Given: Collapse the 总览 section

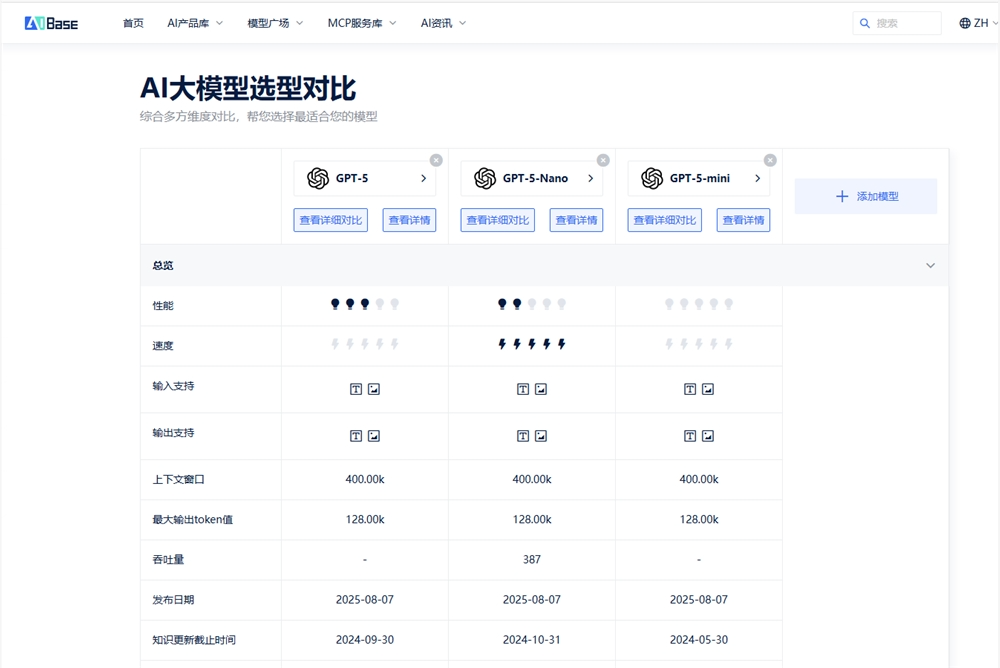Looking at the screenshot, I should (928, 265).
